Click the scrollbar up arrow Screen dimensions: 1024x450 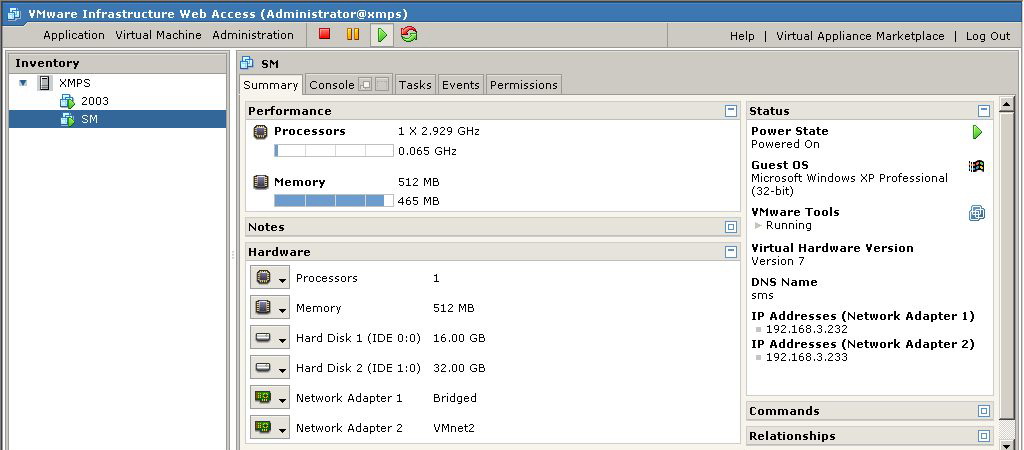point(1006,104)
